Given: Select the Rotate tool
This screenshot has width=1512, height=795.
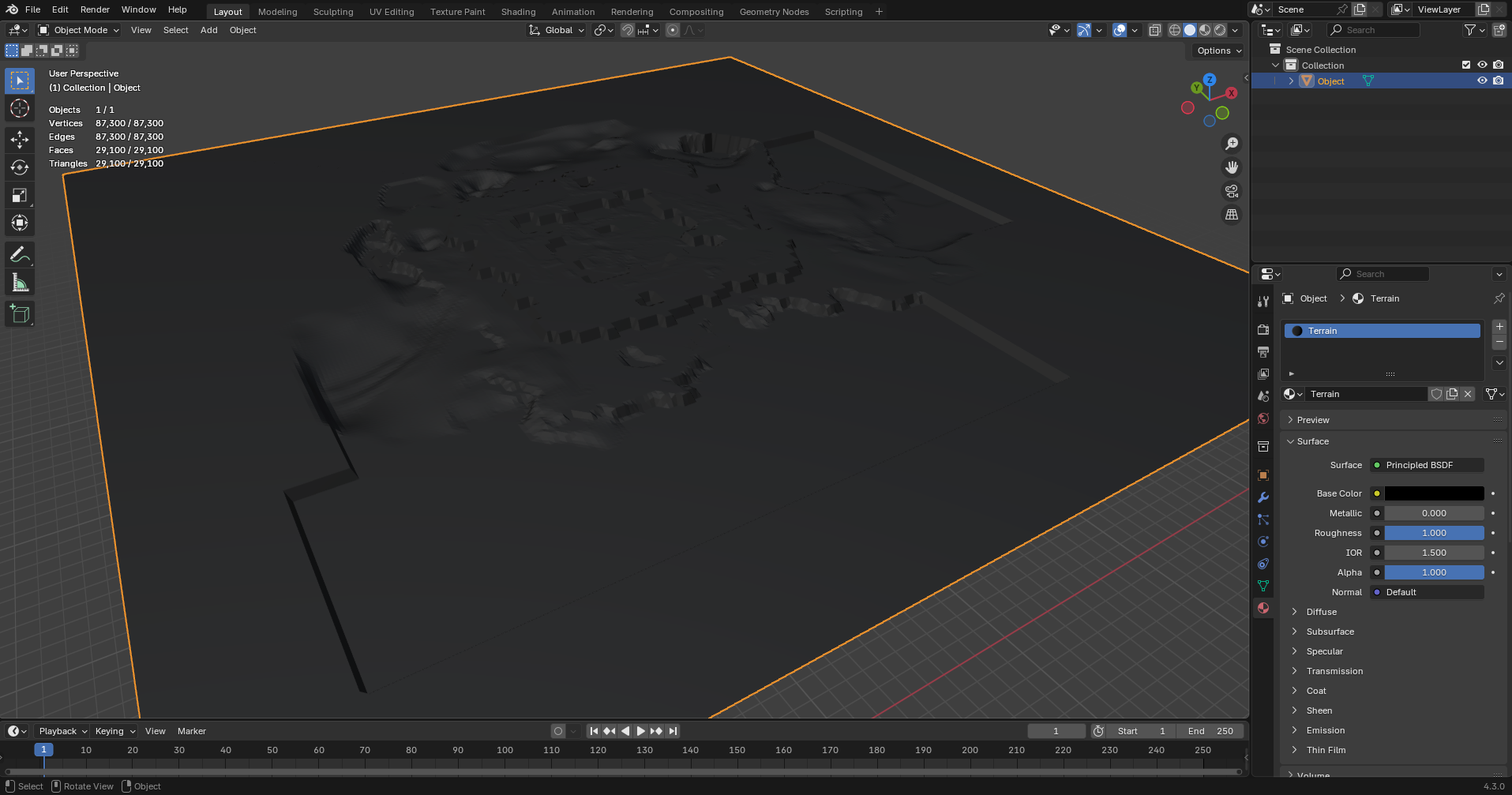Looking at the screenshot, I should 20,167.
